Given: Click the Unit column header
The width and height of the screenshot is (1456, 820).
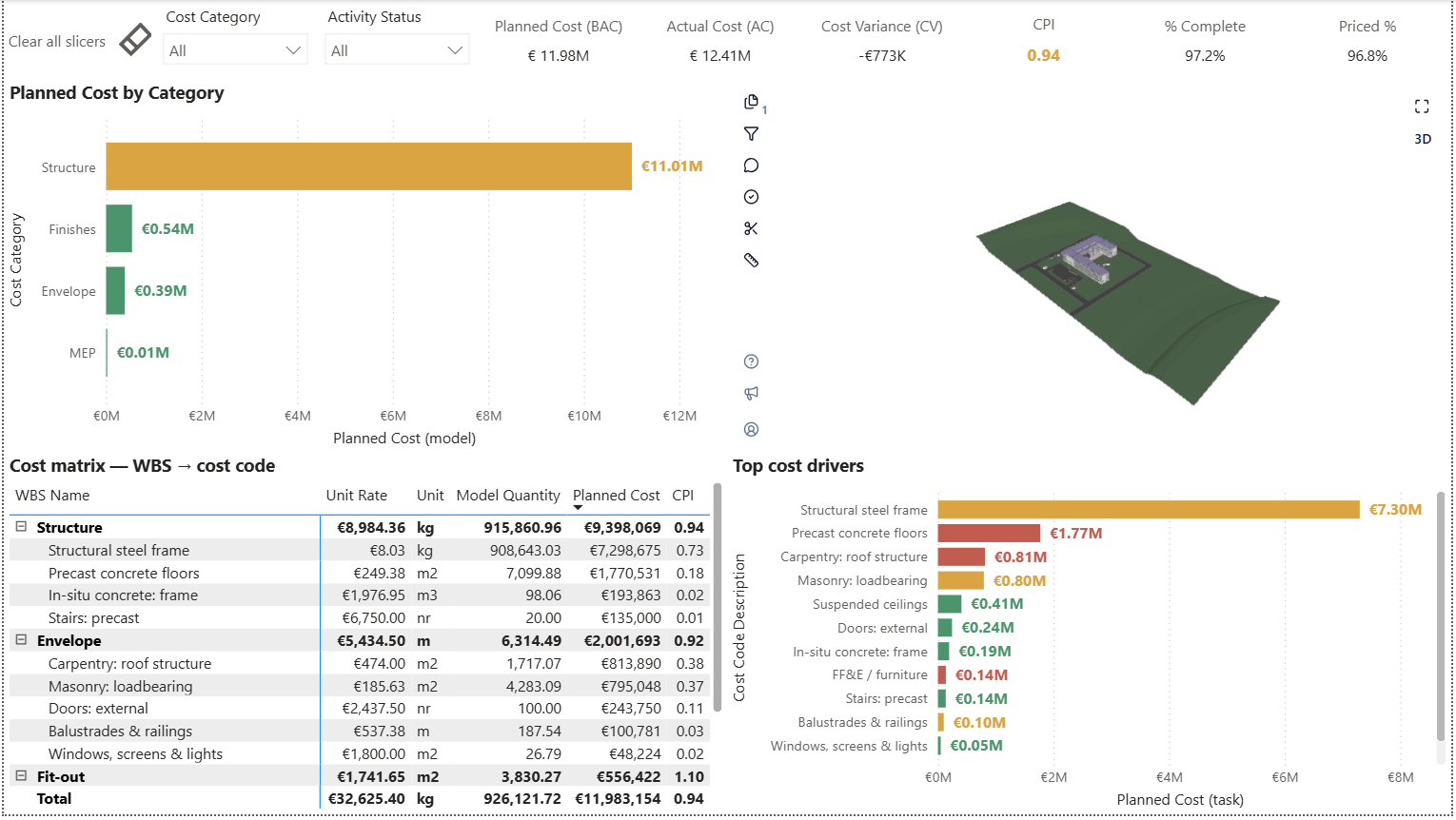Looking at the screenshot, I should click(430, 496).
